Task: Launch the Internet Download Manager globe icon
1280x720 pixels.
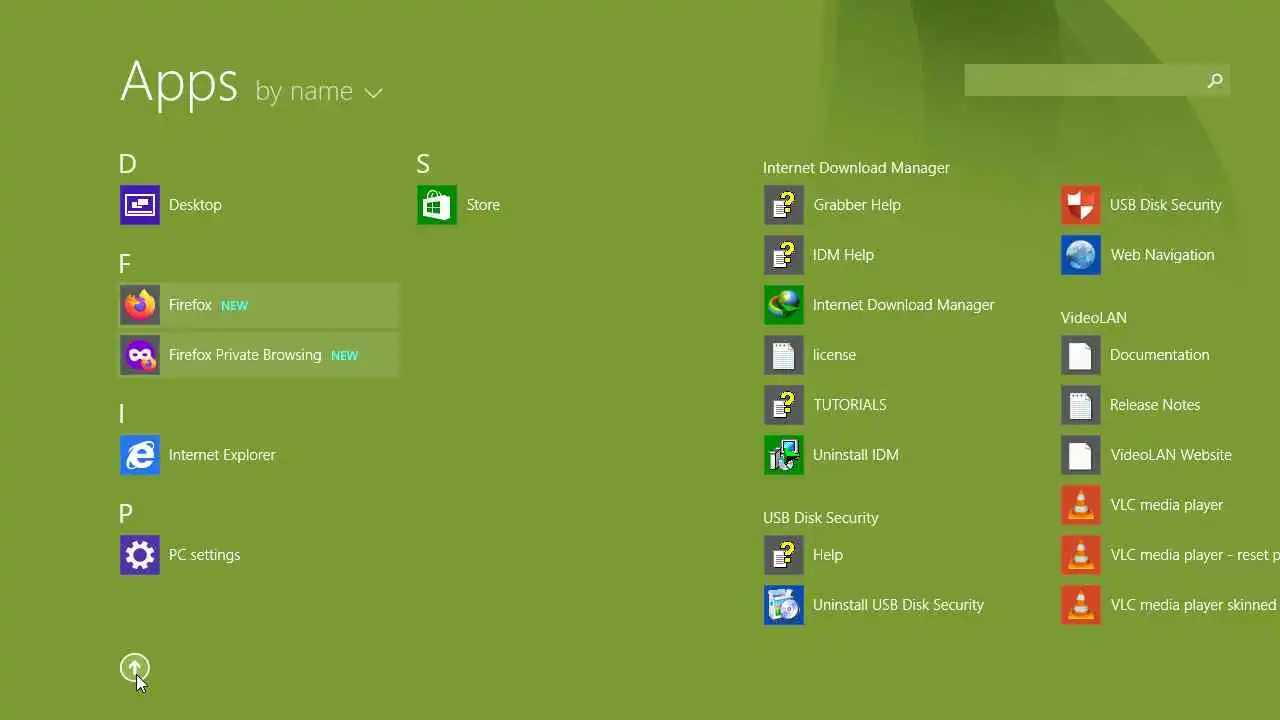Action: pos(784,305)
